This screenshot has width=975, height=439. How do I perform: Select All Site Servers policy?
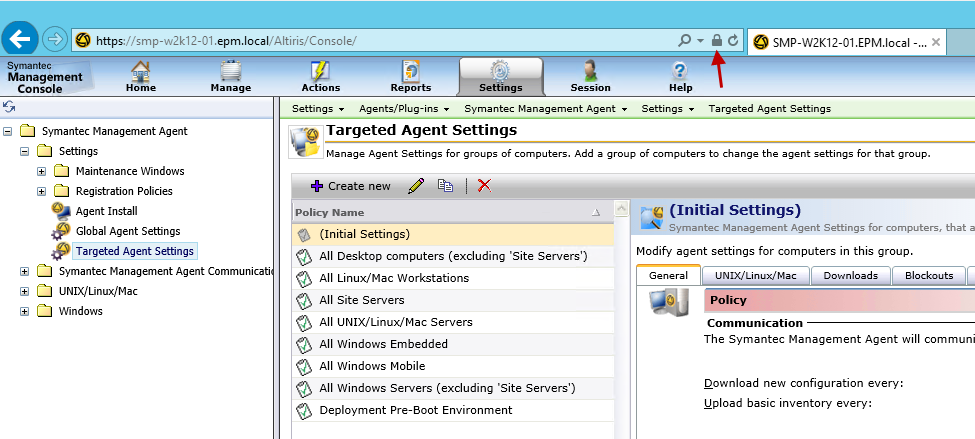[x=453, y=300]
